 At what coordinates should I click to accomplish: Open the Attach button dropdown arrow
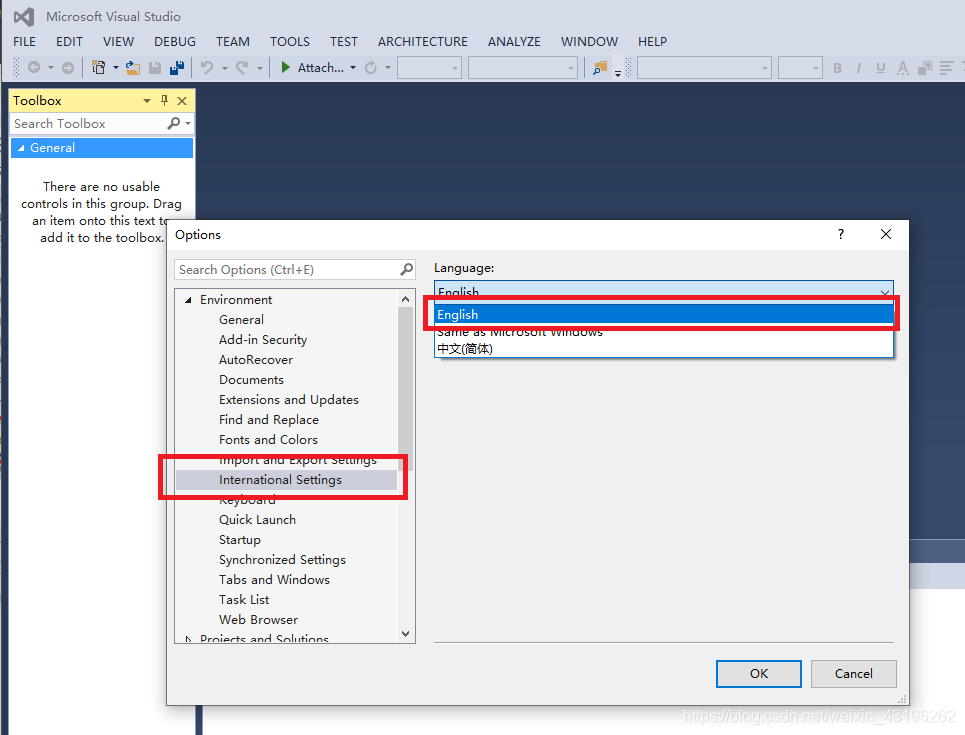pos(353,68)
